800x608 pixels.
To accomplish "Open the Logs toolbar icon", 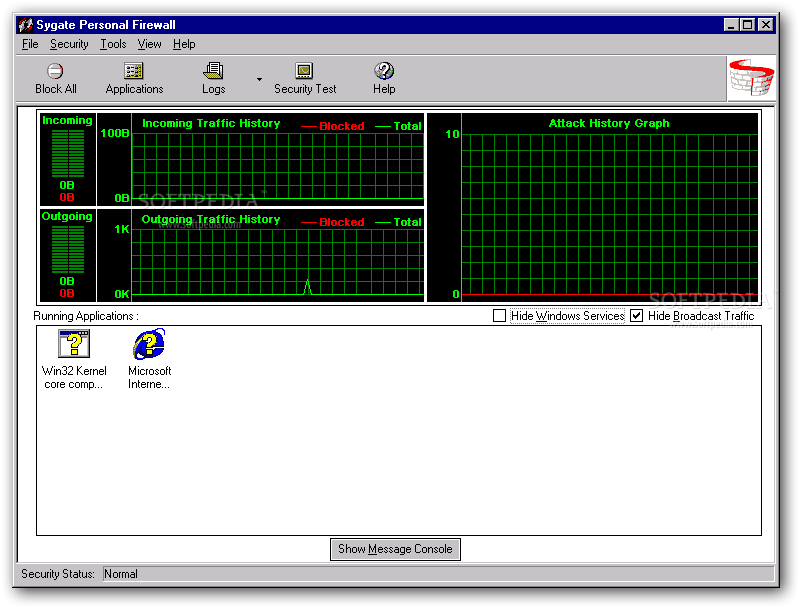I will tap(213, 71).
